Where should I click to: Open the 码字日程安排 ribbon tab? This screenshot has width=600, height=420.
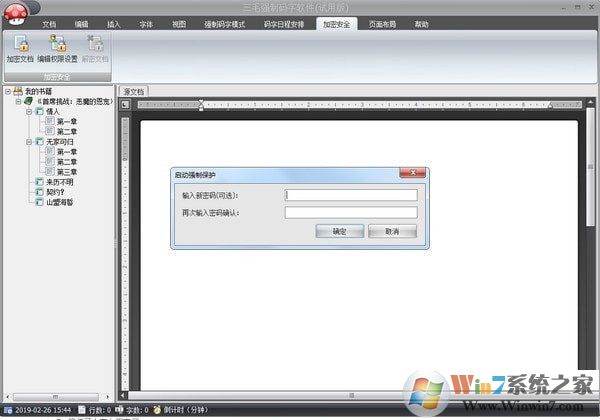point(284,24)
